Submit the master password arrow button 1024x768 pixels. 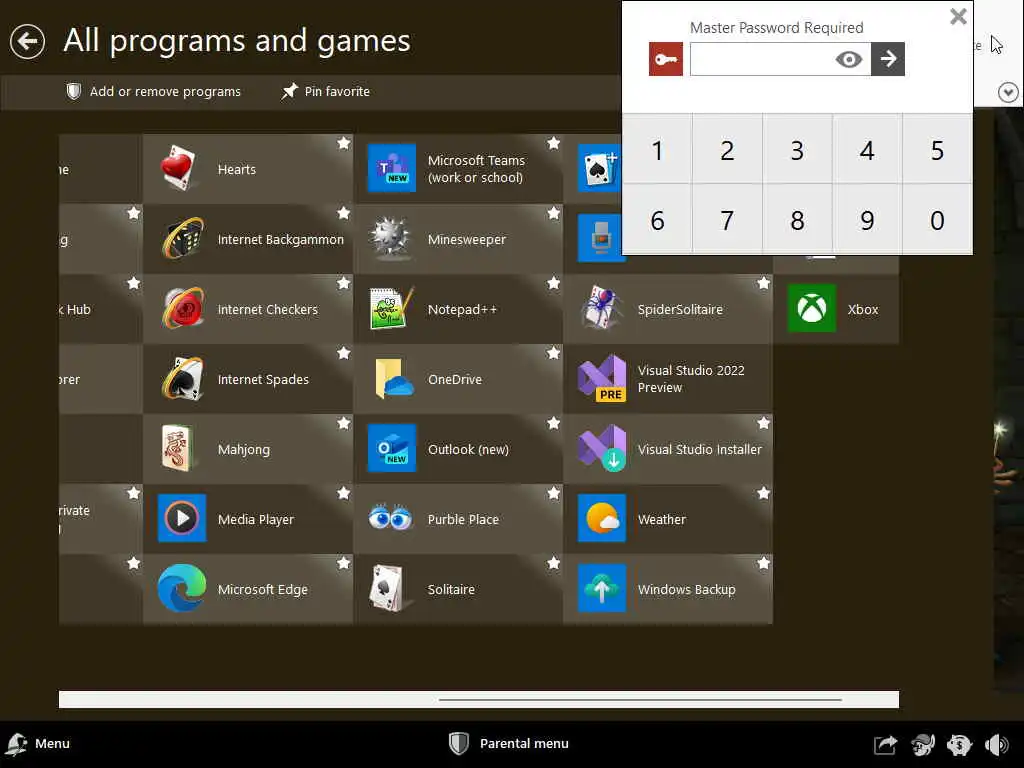[888, 59]
